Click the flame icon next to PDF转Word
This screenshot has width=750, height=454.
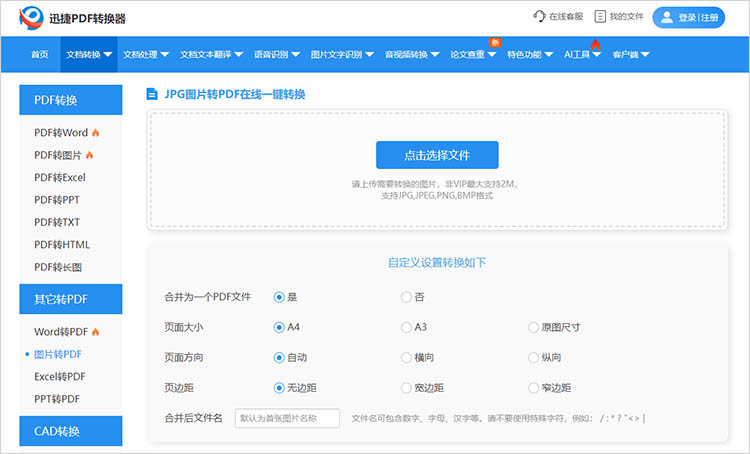(x=95, y=133)
